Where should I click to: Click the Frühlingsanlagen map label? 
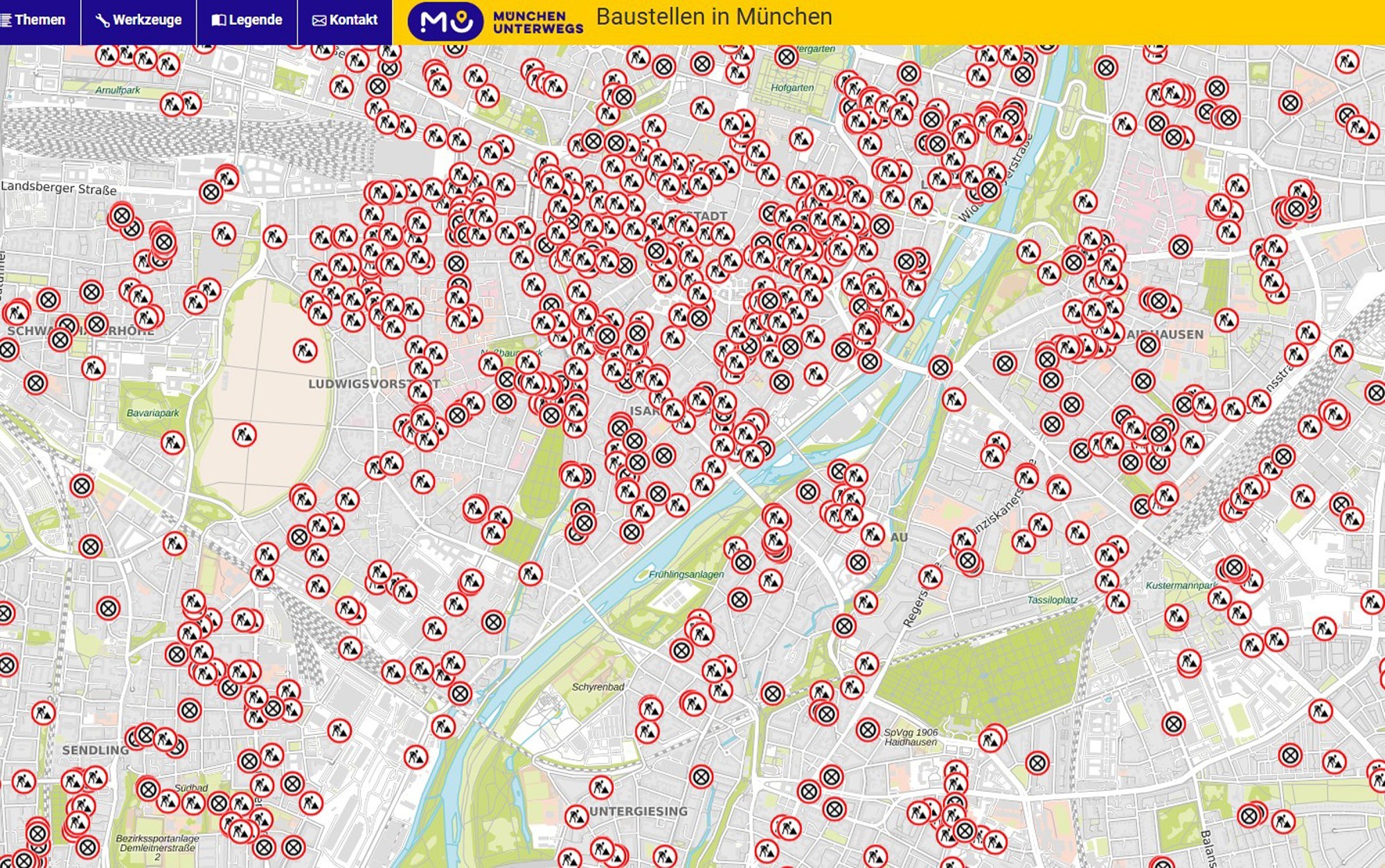[686, 575]
